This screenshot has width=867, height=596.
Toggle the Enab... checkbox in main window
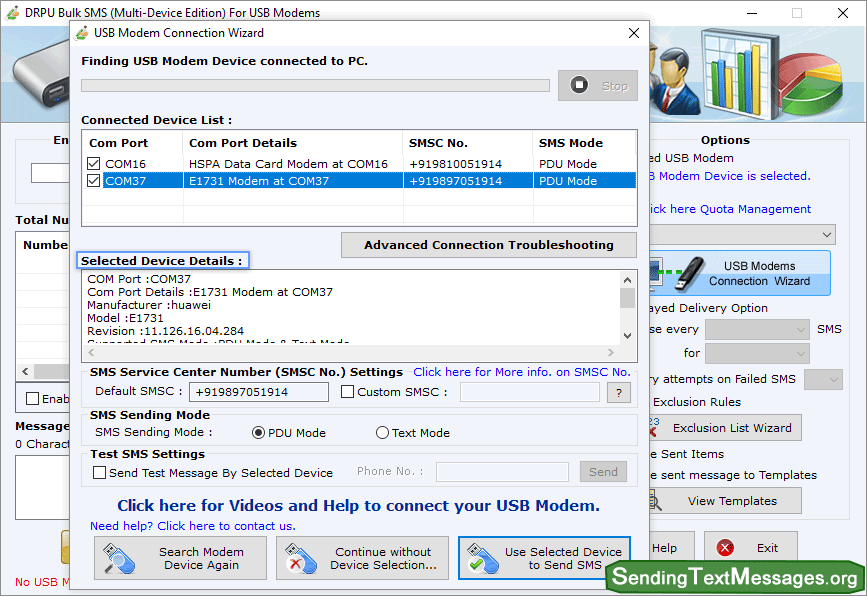[x=33, y=399]
